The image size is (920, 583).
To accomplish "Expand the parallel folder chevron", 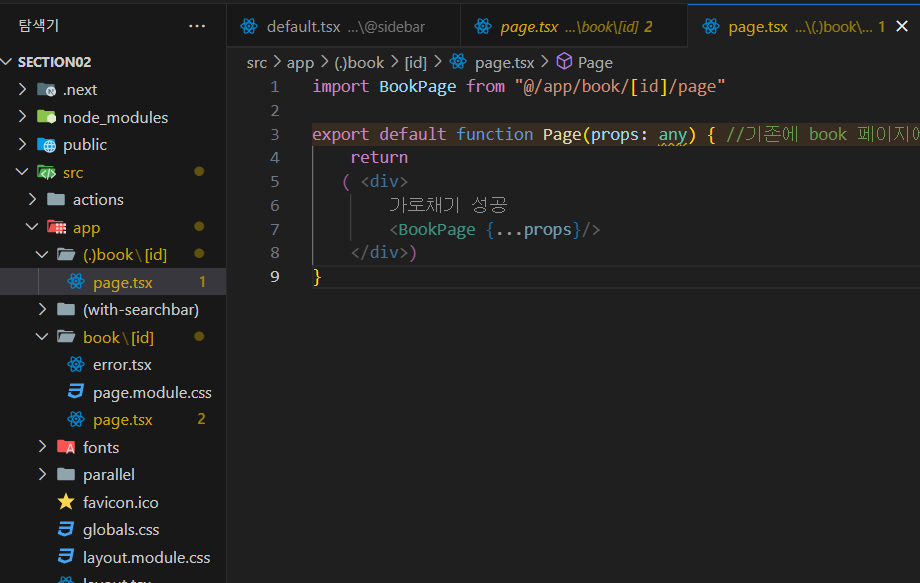I will coord(42,474).
